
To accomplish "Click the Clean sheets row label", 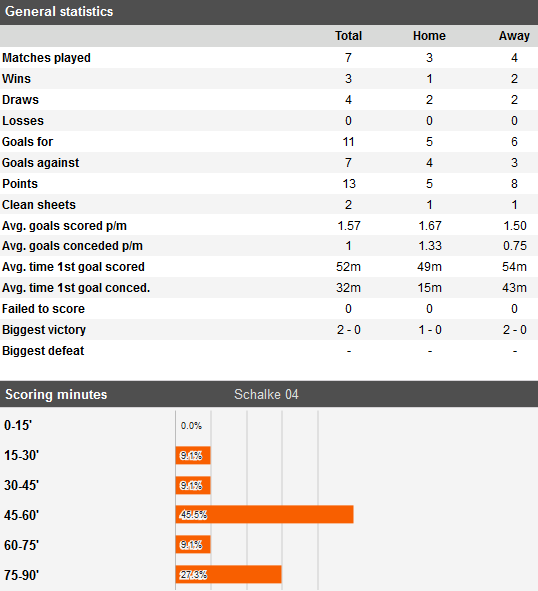I will 39,205.
